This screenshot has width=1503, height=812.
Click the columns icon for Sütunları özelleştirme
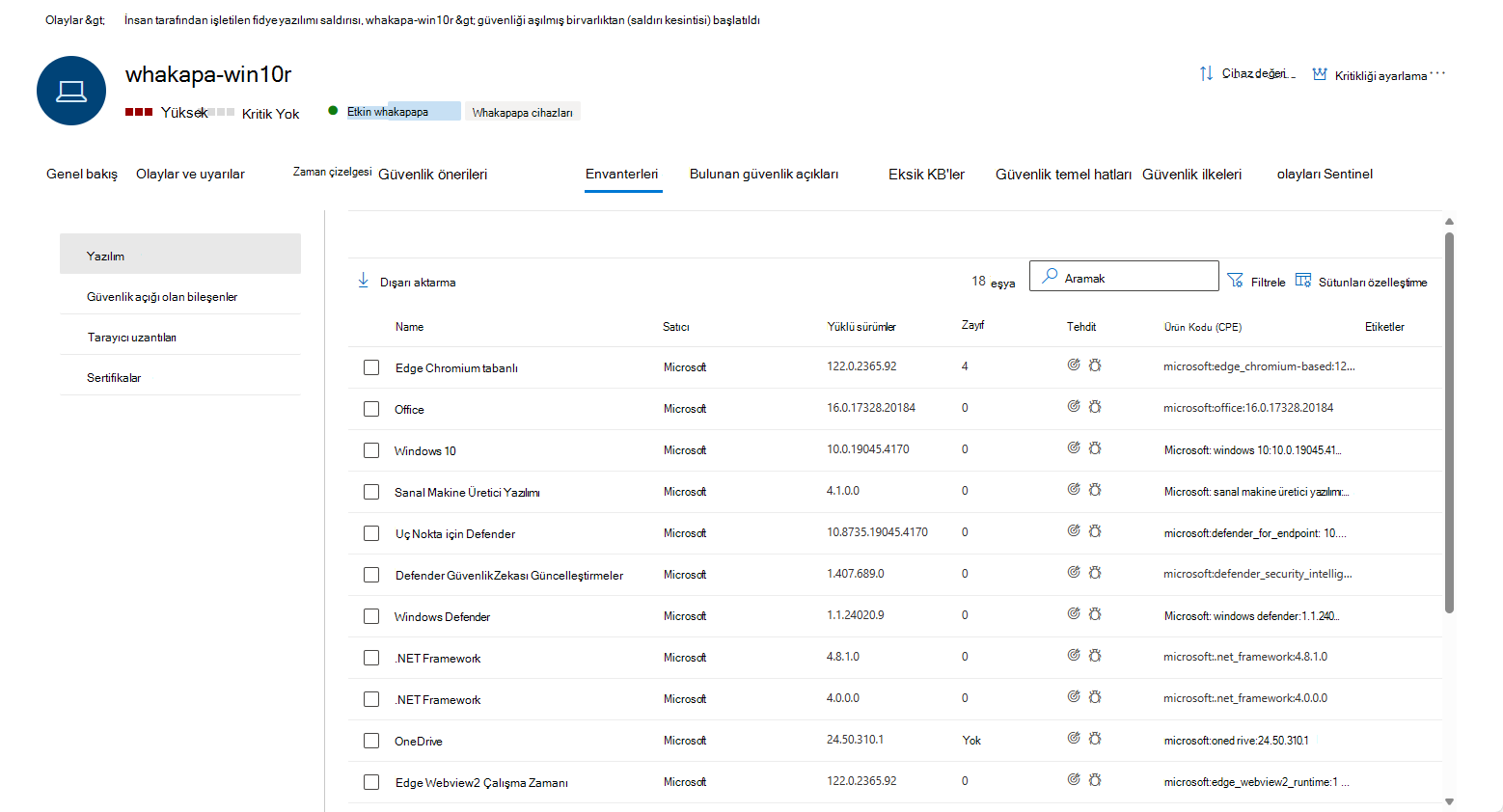(x=1303, y=280)
